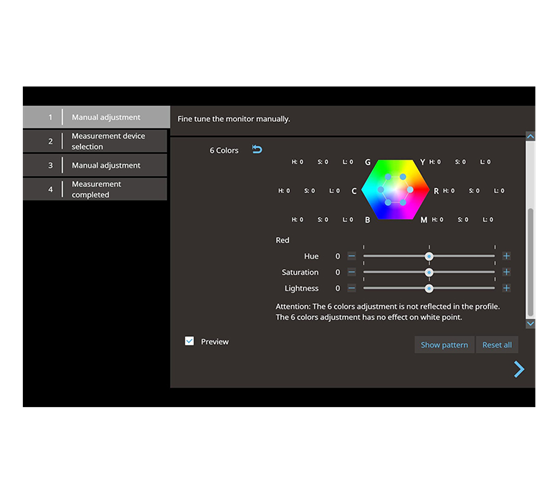Increase Lightness with the plus button
The image size is (560, 493).
[506, 288]
